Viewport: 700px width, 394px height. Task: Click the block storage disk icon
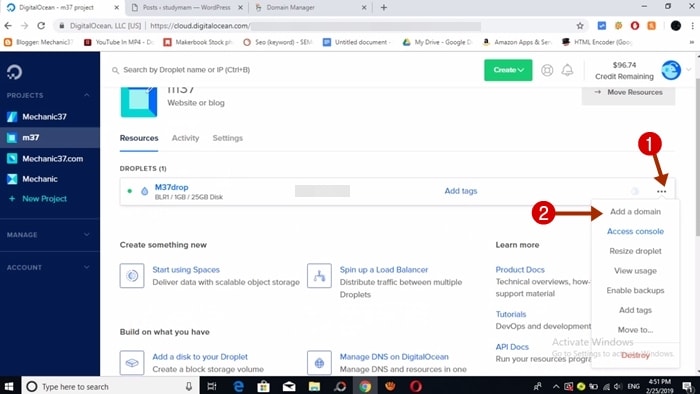pos(132,363)
